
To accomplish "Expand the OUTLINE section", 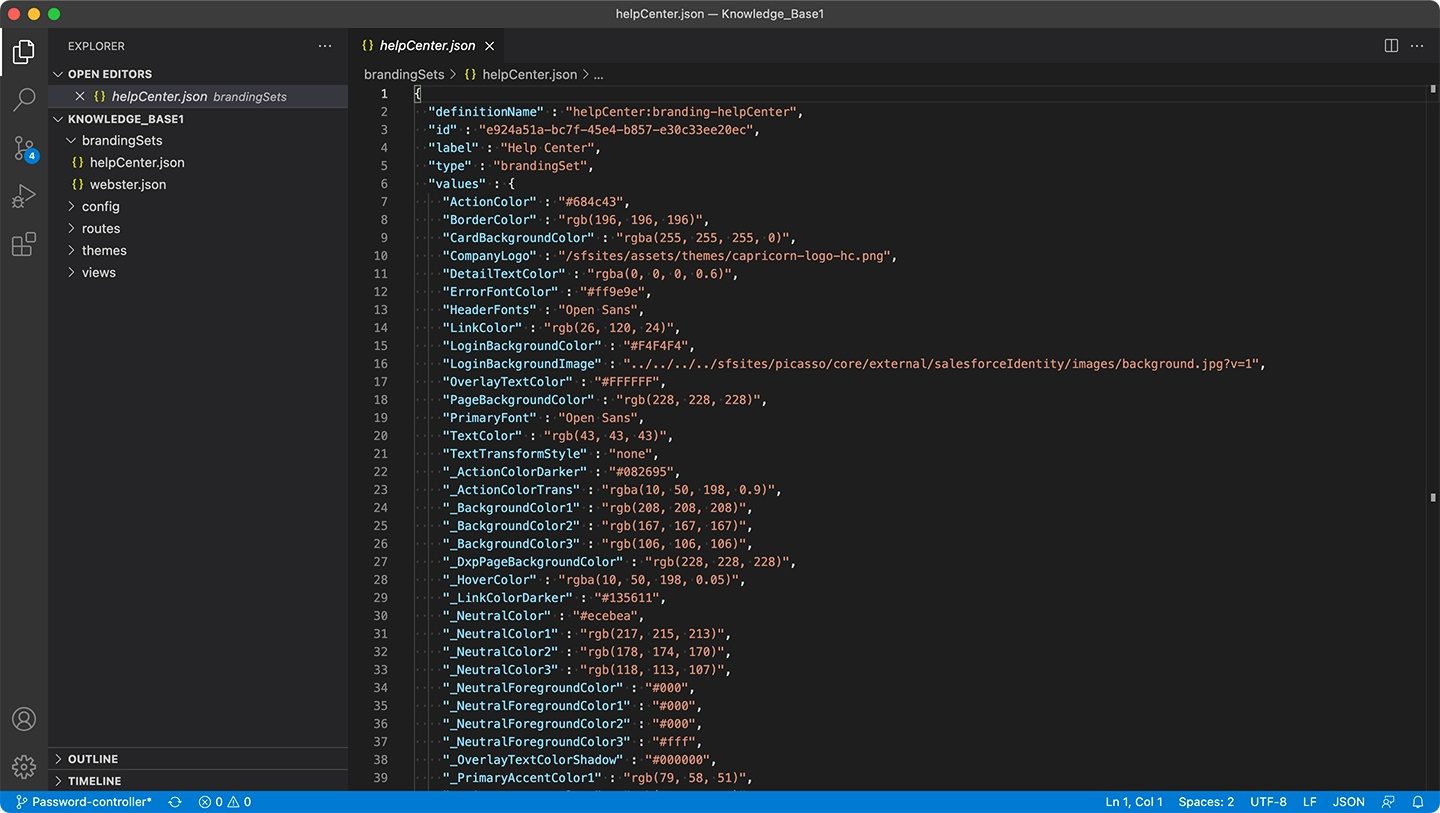I will (93, 759).
